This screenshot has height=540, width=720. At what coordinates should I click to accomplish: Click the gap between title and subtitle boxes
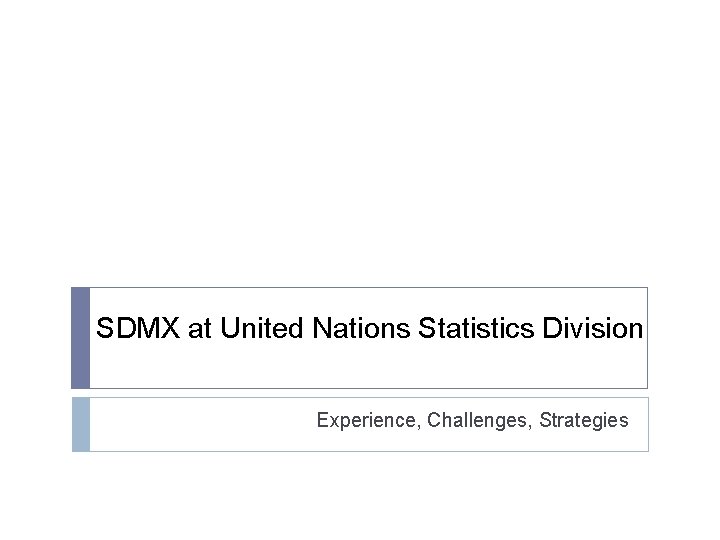tap(360, 393)
